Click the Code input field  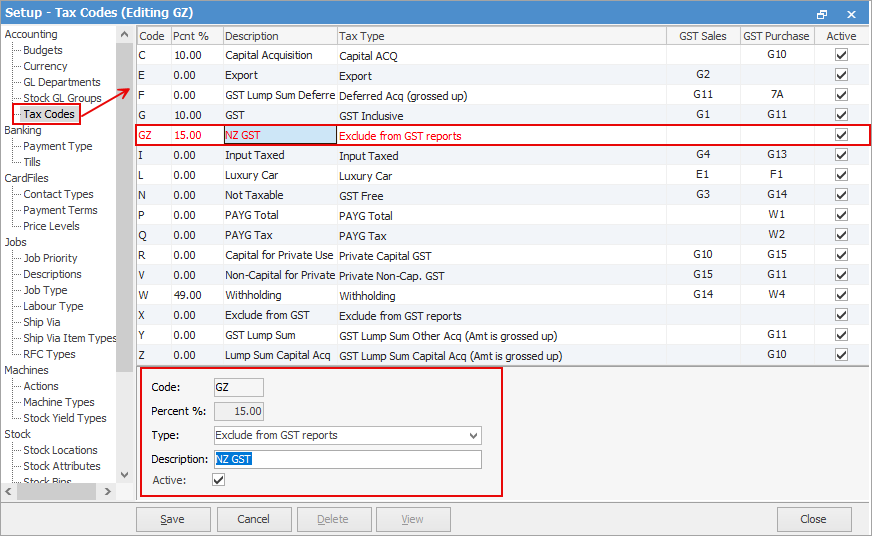pyautogui.click(x=239, y=388)
